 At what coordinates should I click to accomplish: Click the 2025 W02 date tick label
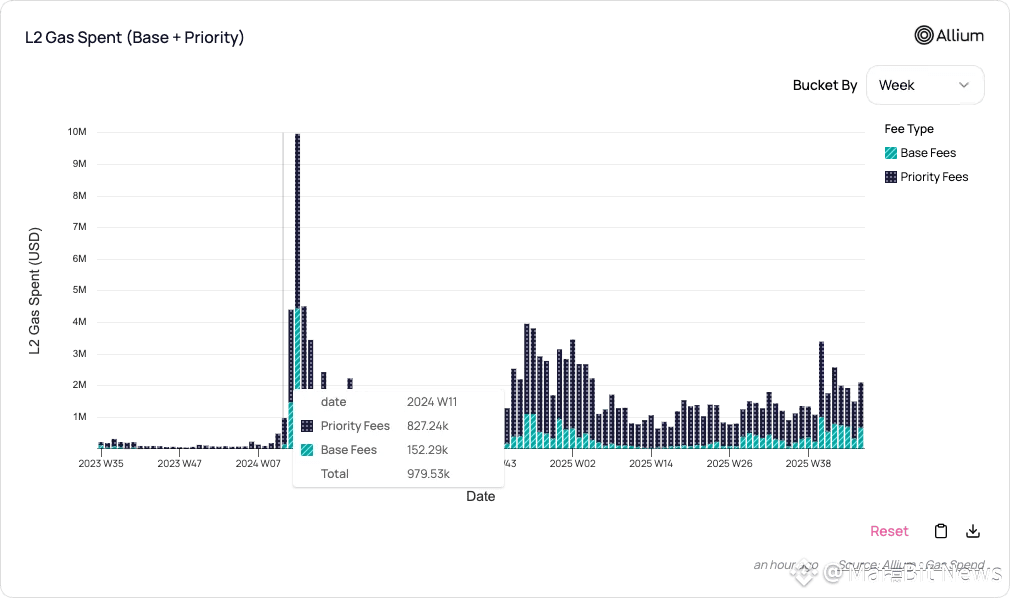tap(572, 463)
